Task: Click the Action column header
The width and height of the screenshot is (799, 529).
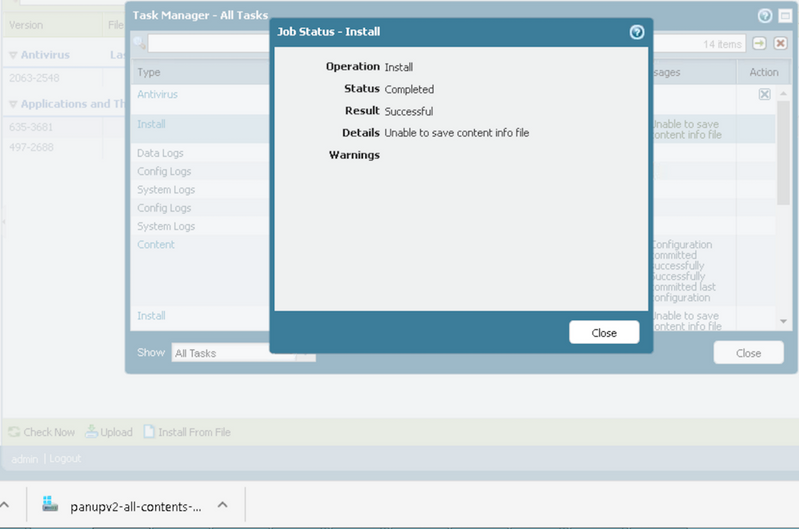Action: click(x=763, y=72)
